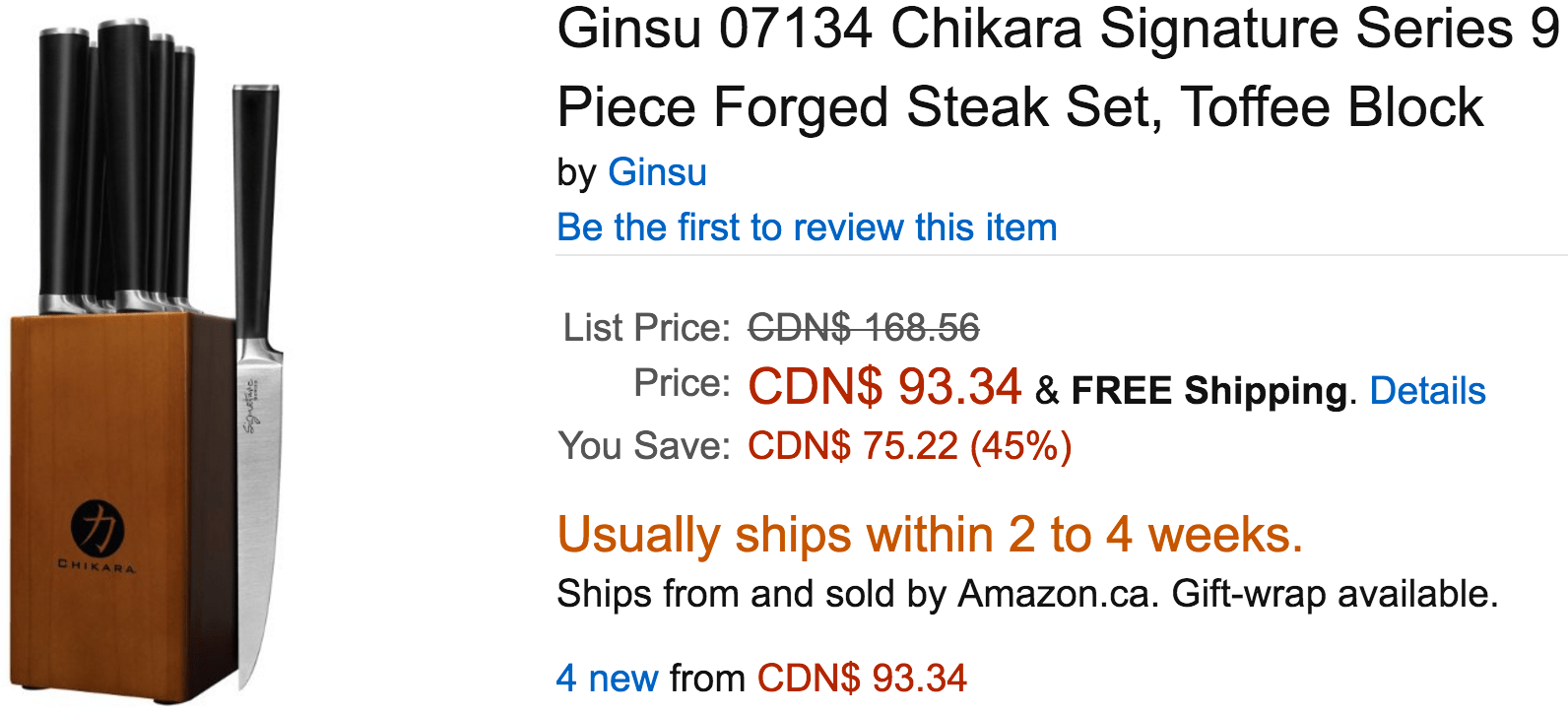The height and width of the screenshot is (713, 1568).
Task: View the '4 new' offers link
Action: coord(607,679)
